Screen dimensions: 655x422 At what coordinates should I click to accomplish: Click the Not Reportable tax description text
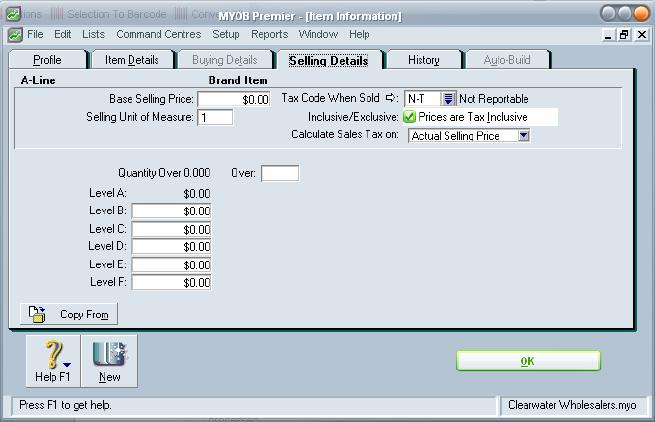click(x=494, y=99)
